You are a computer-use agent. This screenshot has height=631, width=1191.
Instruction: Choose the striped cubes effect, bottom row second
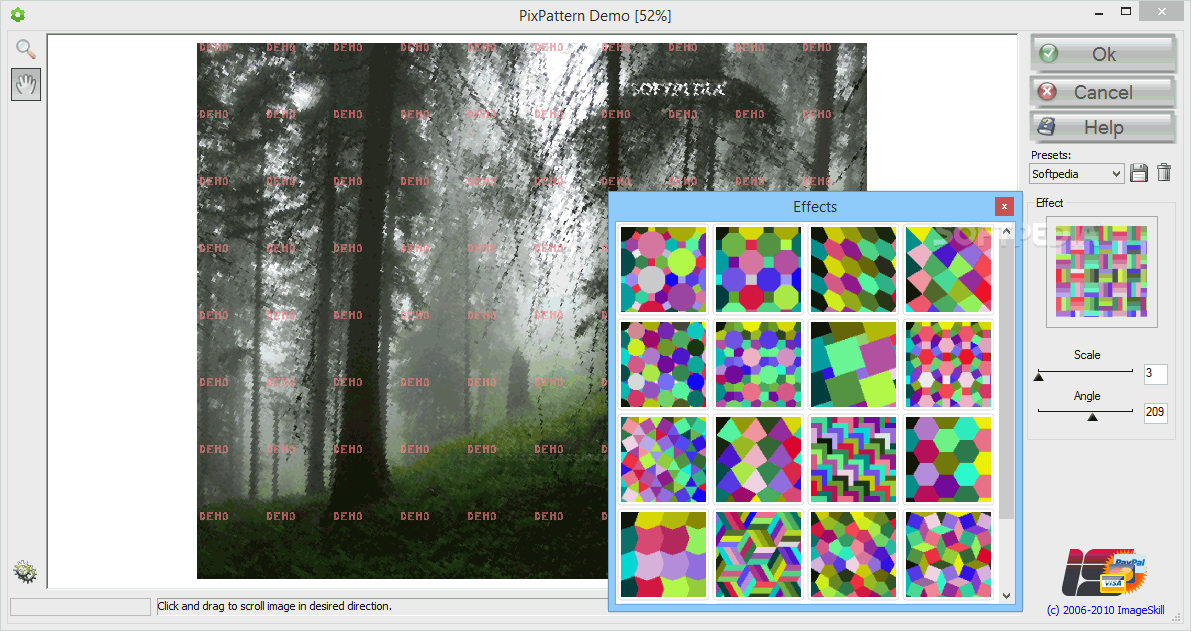[x=758, y=554]
